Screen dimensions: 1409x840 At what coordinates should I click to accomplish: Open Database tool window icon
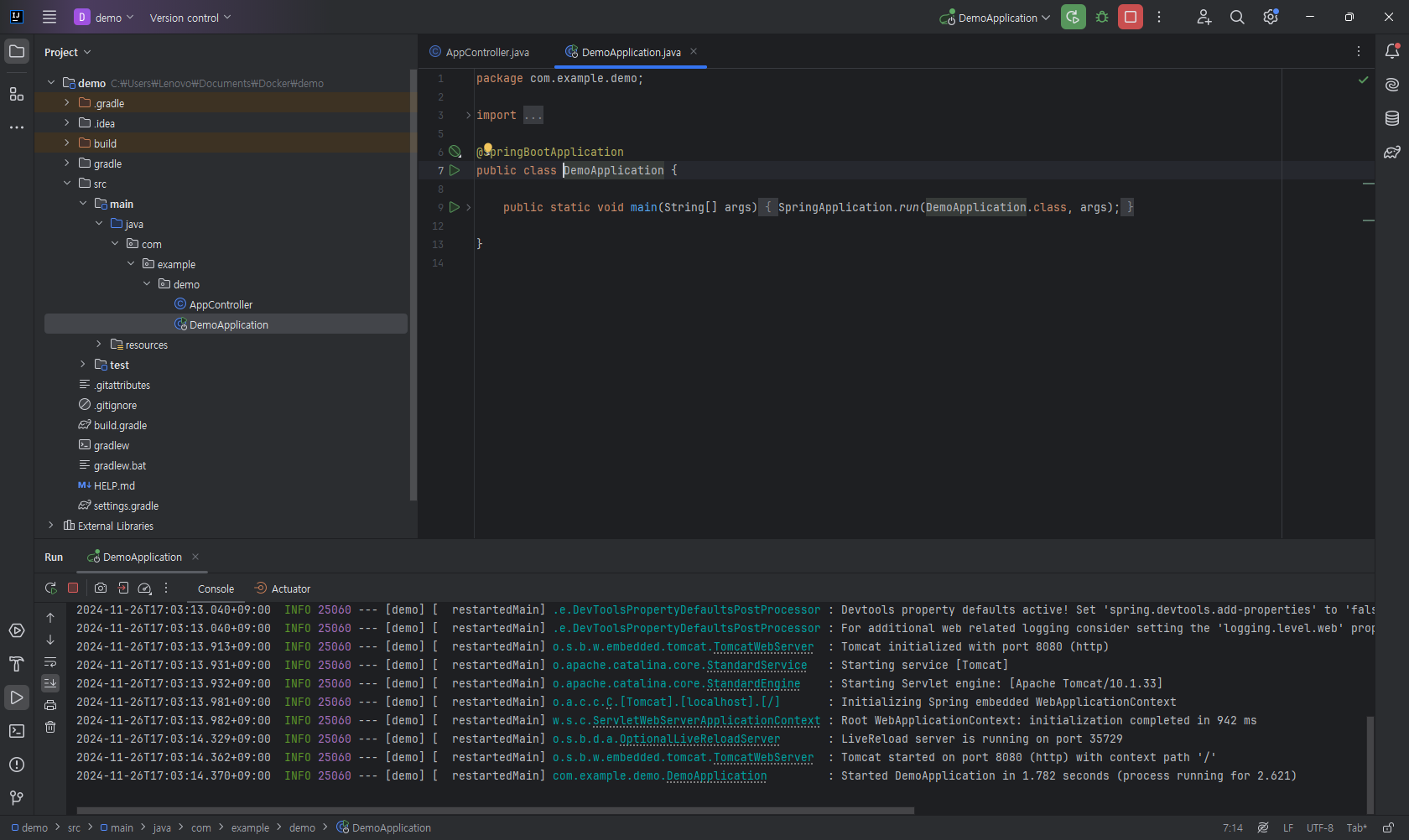[x=1392, y=118]
